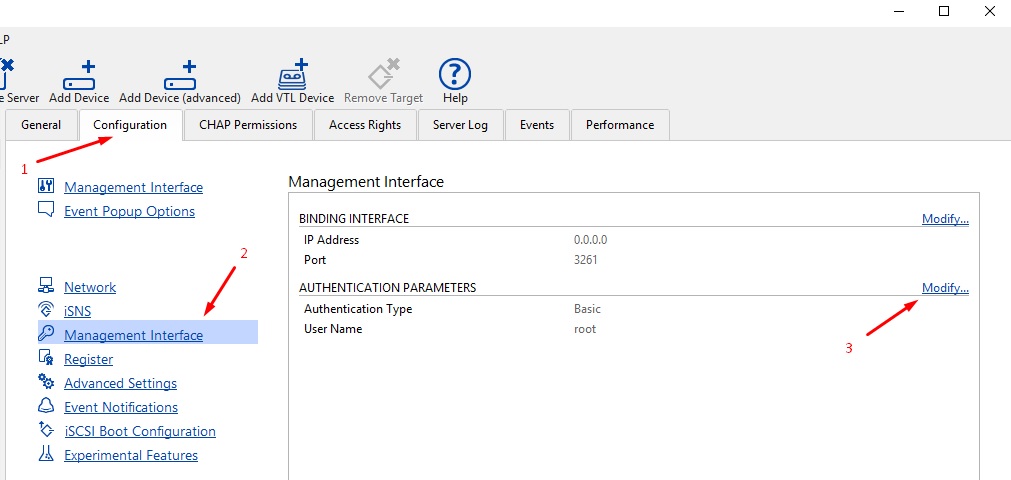This screenshot has height=480, width=1011.
Task: Select the Configuration tab
Action: point(130,125)
